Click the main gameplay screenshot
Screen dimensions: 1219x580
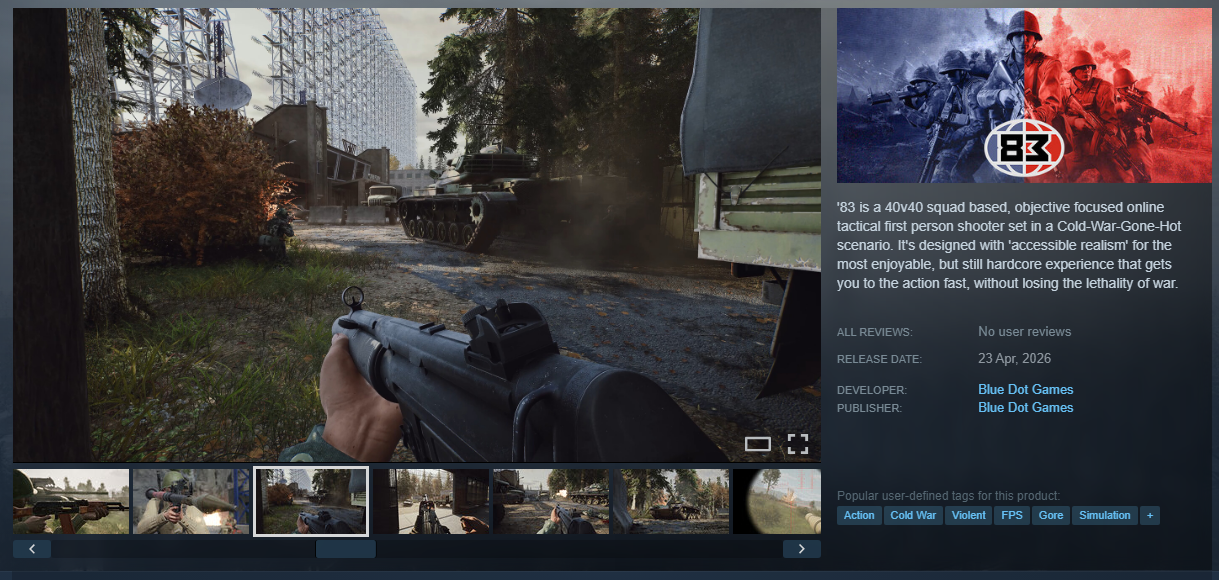(417, 235)
